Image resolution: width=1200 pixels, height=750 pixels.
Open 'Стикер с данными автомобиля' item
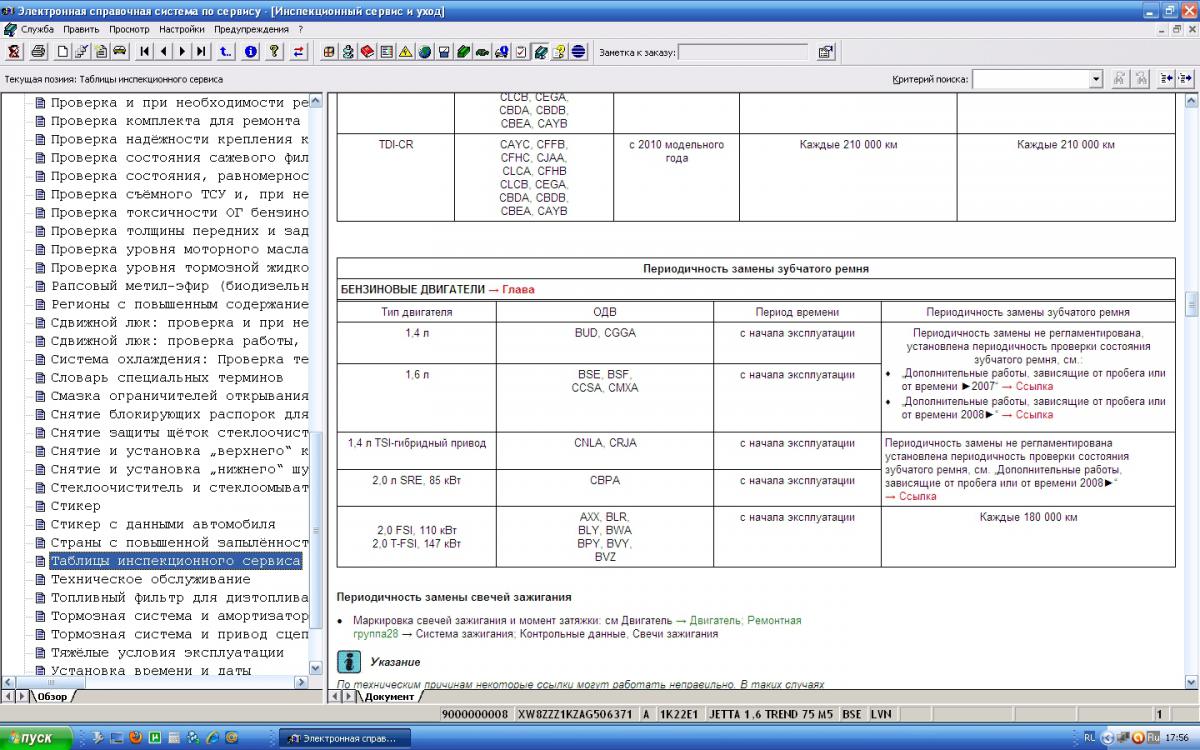pyautogui.click(x=163, y=524)
